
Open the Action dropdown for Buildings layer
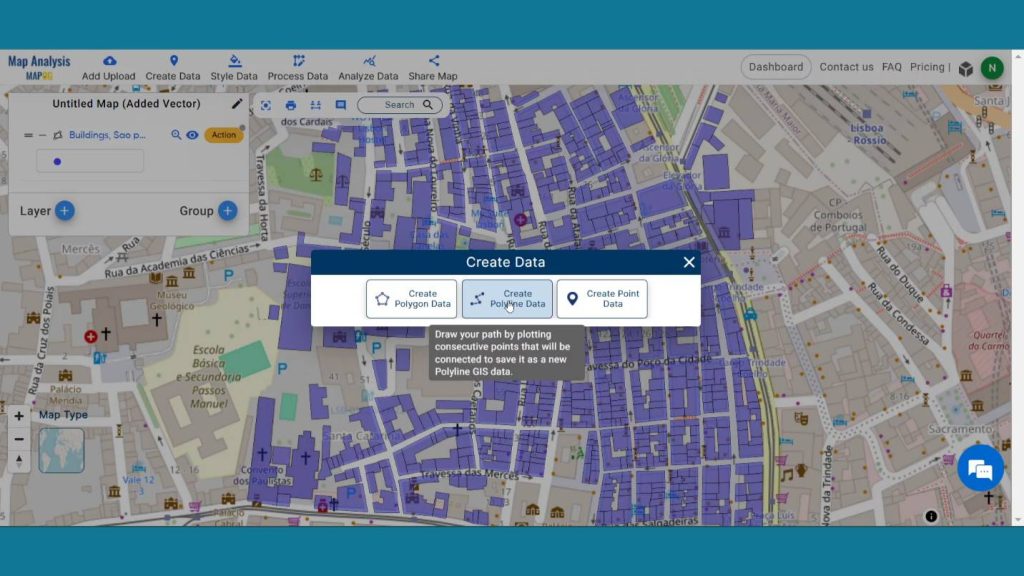(224, 135)
